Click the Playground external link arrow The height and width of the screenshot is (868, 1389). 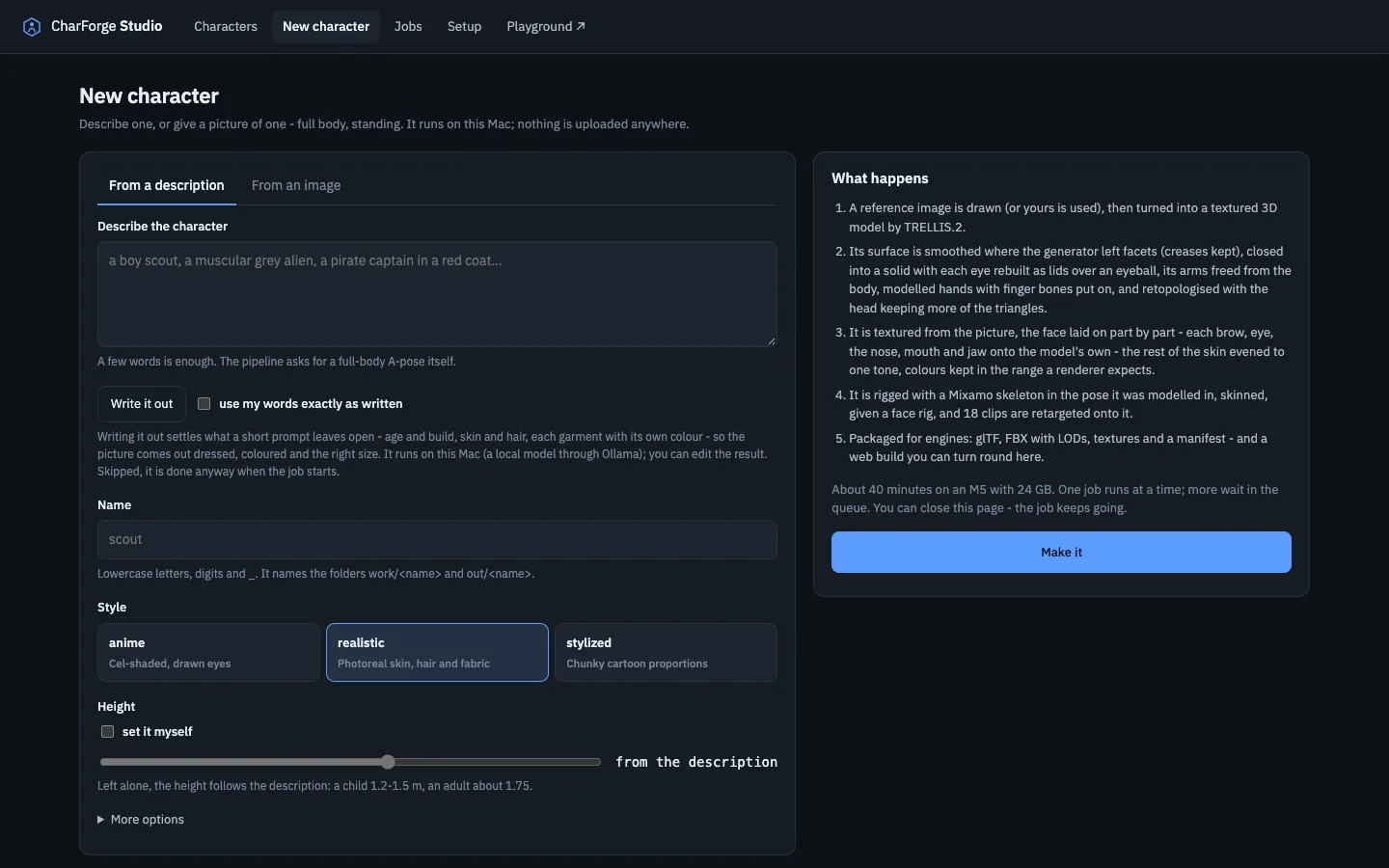click(x=581, y=26)
